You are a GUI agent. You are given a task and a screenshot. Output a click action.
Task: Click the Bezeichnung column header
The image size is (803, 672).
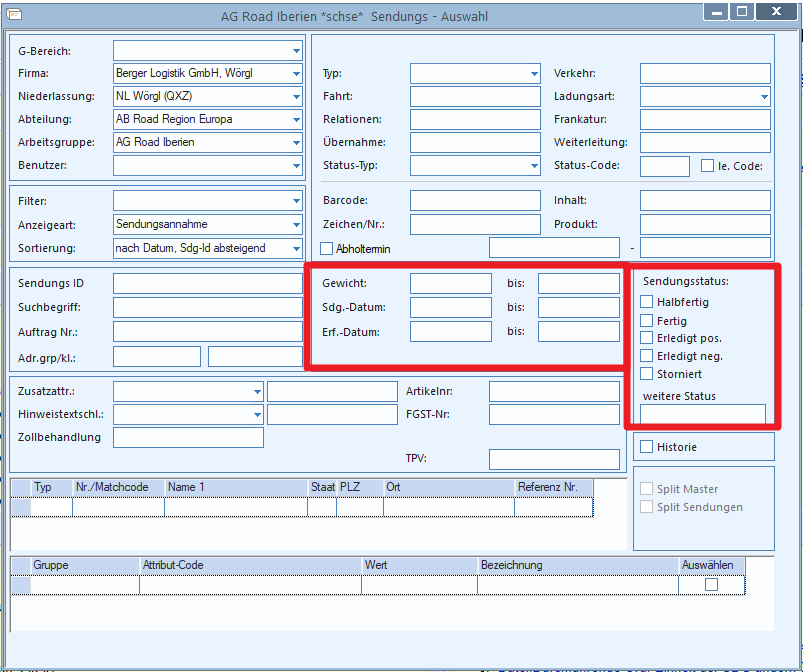(578, 565)
